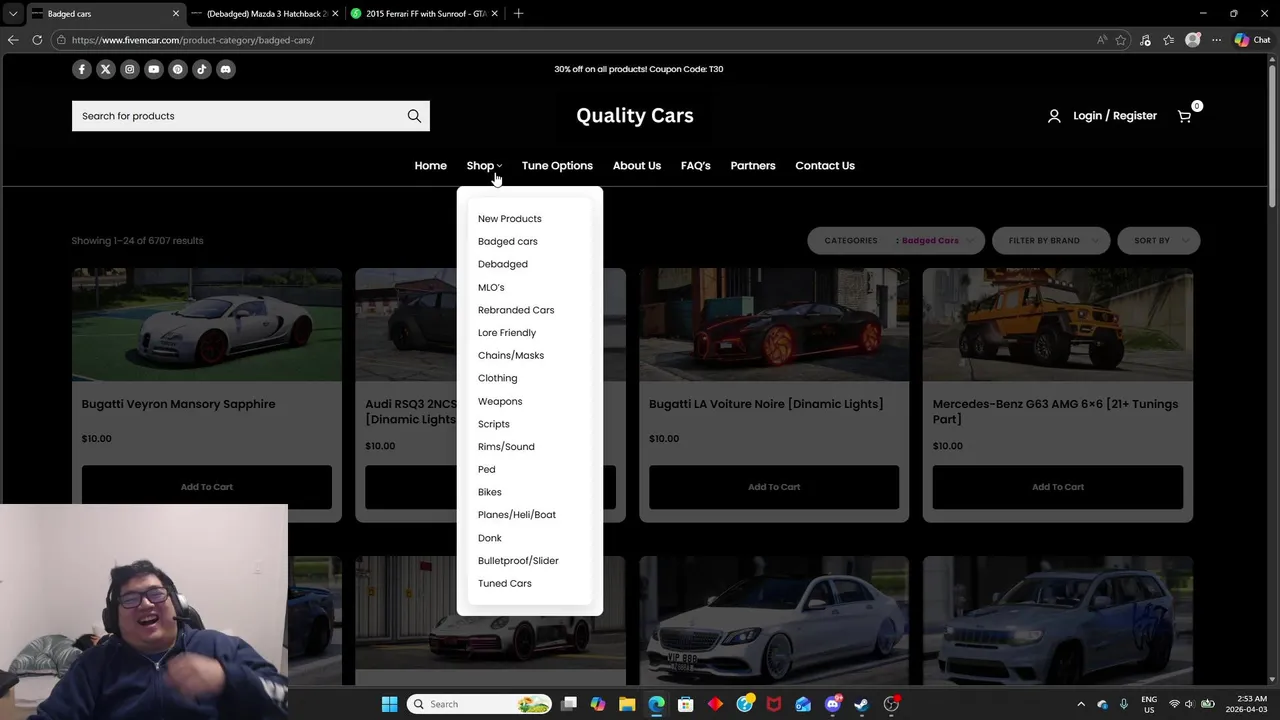Select Rebranded Cars in Shop menu
Viewport: 1280px width, 720px height.
[x=516, y=310]
